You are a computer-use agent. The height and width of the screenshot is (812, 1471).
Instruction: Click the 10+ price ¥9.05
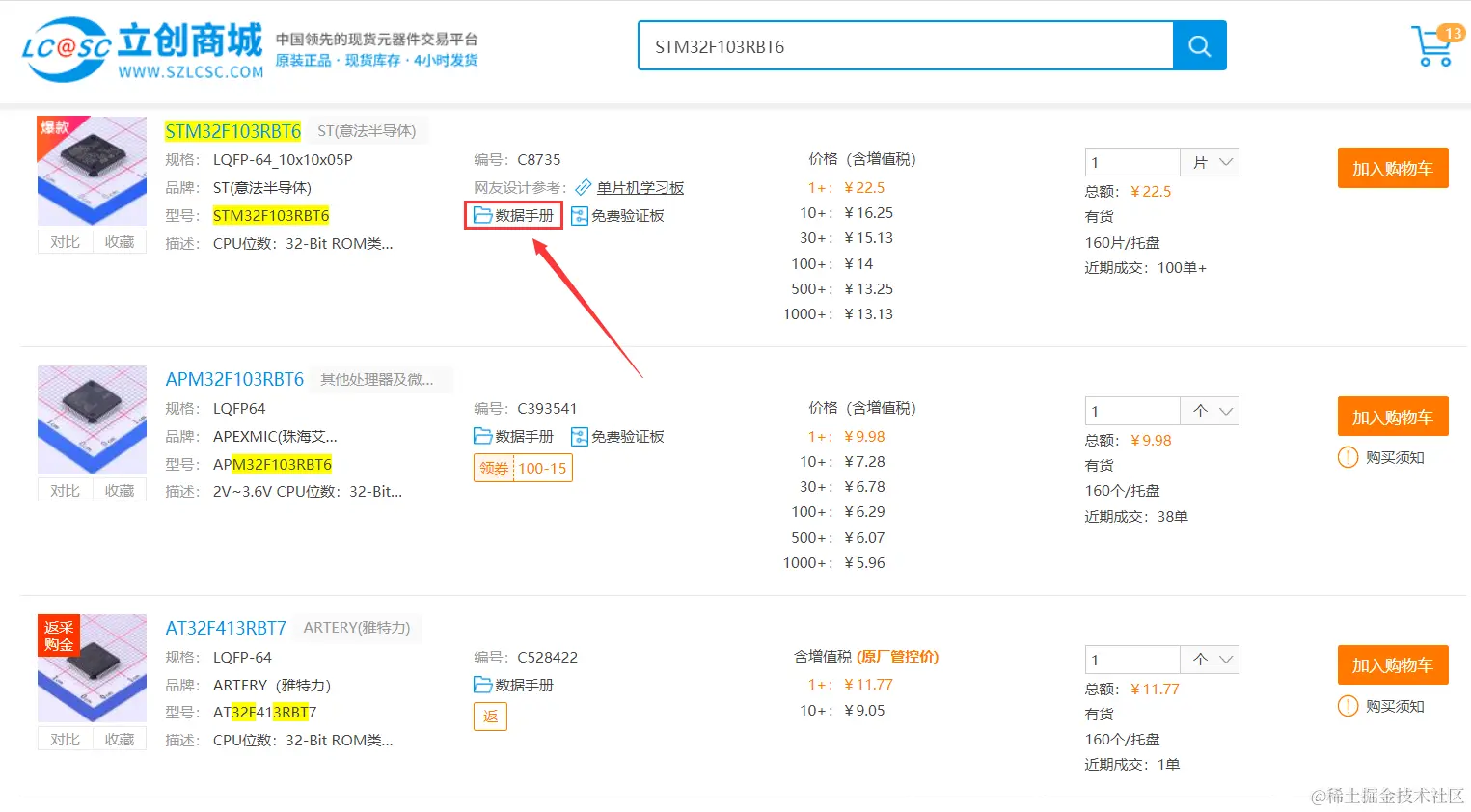pyautogui.click(x=864, y=711)
